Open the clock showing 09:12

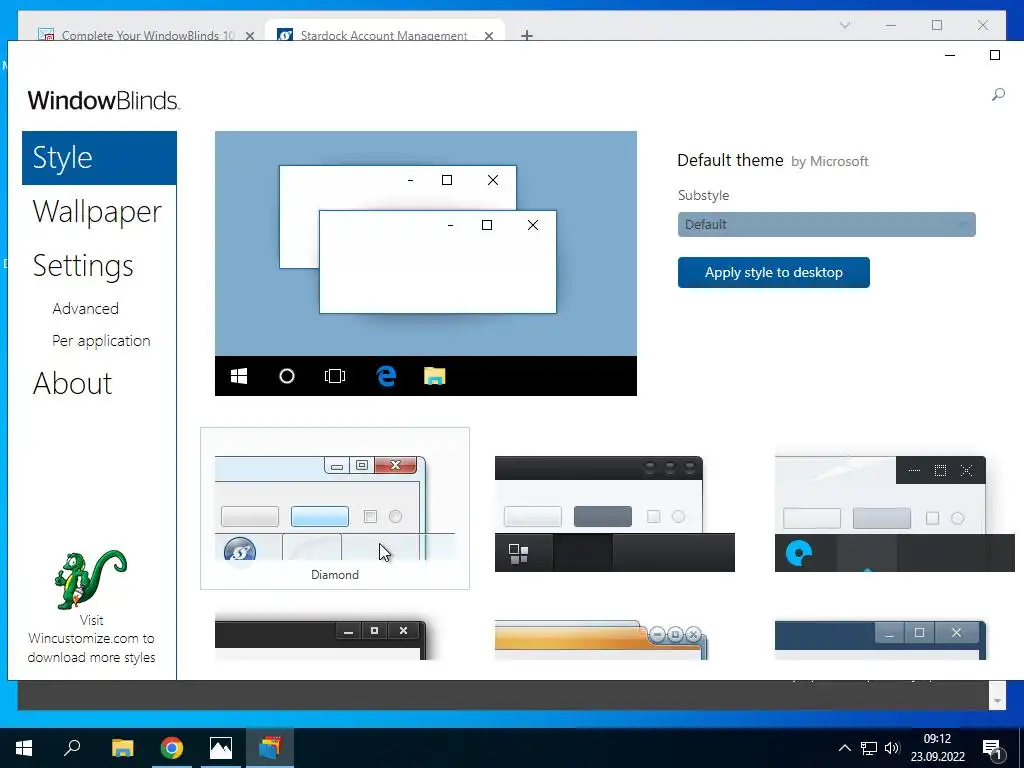pos(938,748)
